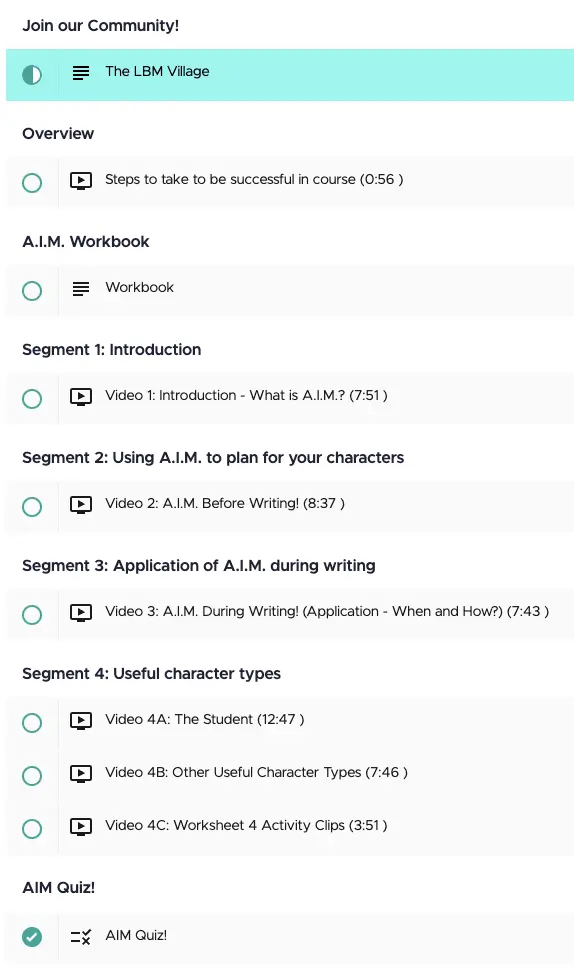Viewport: 574px width, 974px height.
Task: Click the text-lines icon next to Workbook
Action: [x=81, y=289]
